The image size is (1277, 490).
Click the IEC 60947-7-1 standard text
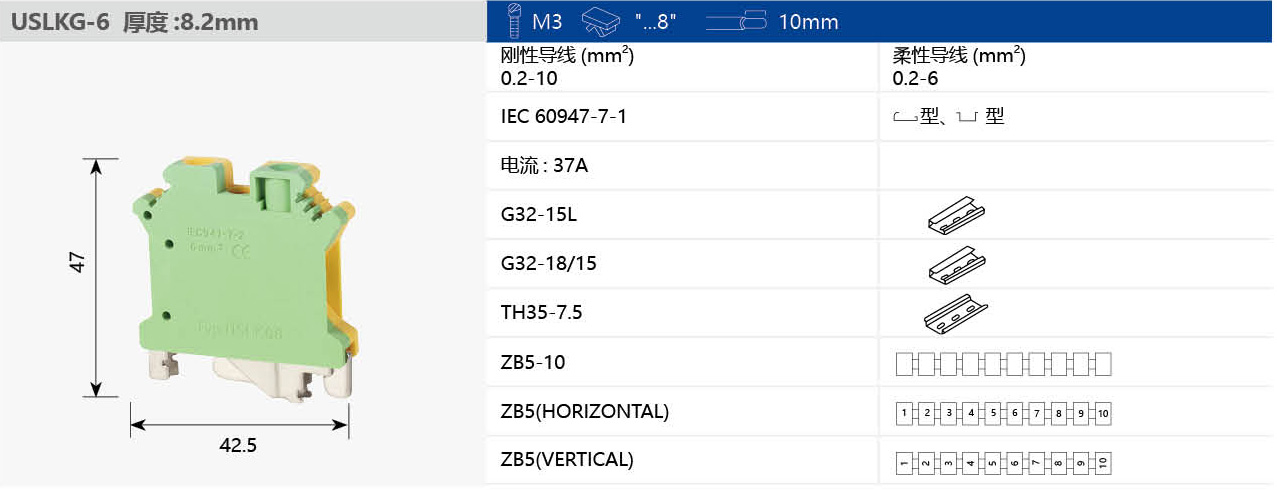point(564,117)
